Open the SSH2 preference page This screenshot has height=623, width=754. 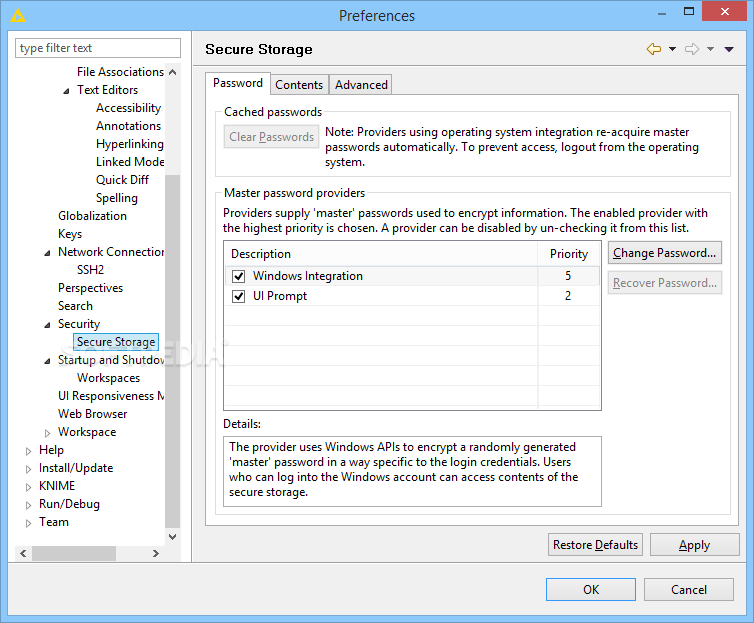tap(90, 270)
